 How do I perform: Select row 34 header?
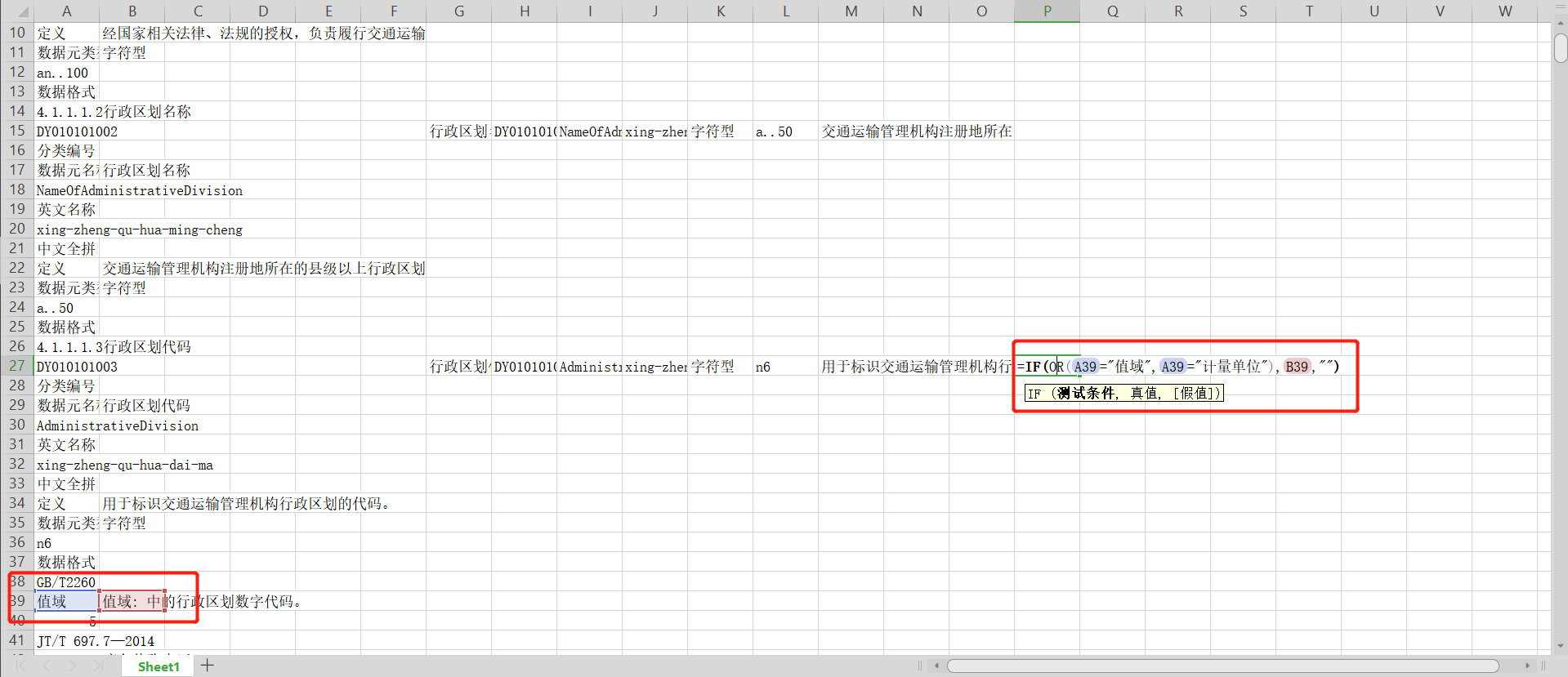coord(17,503)
